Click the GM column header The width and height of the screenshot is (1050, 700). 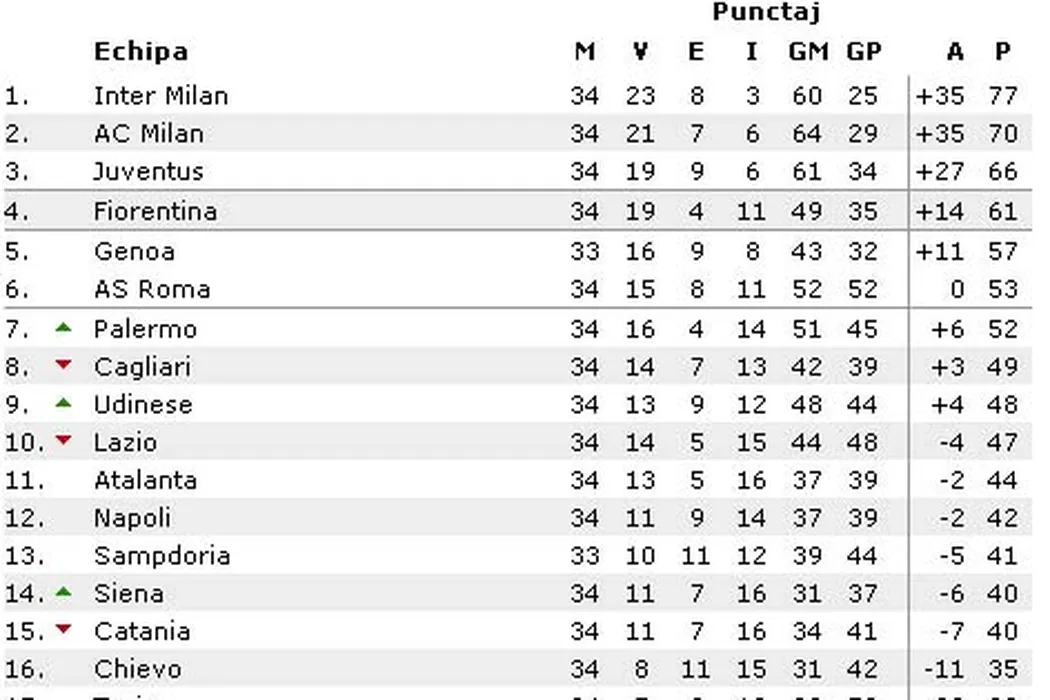[x=808, y=52]
